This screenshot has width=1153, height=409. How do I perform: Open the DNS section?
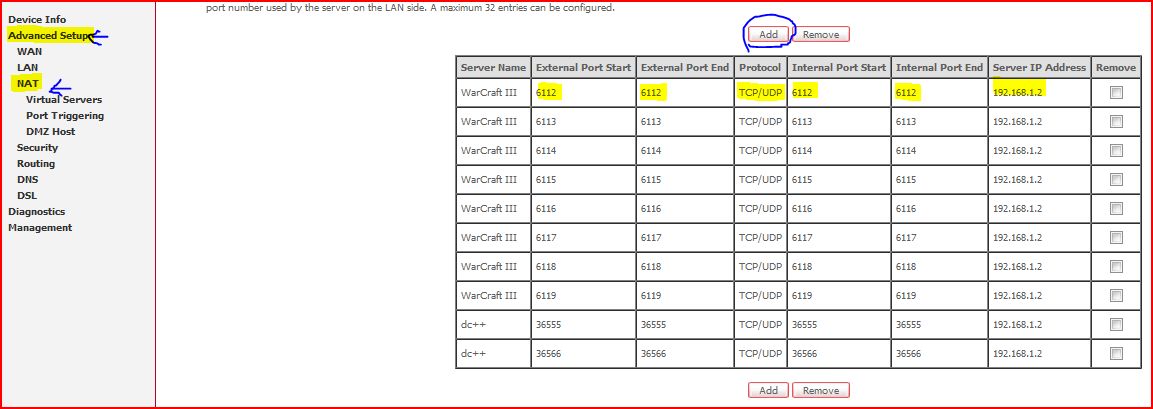coord(28,179)
